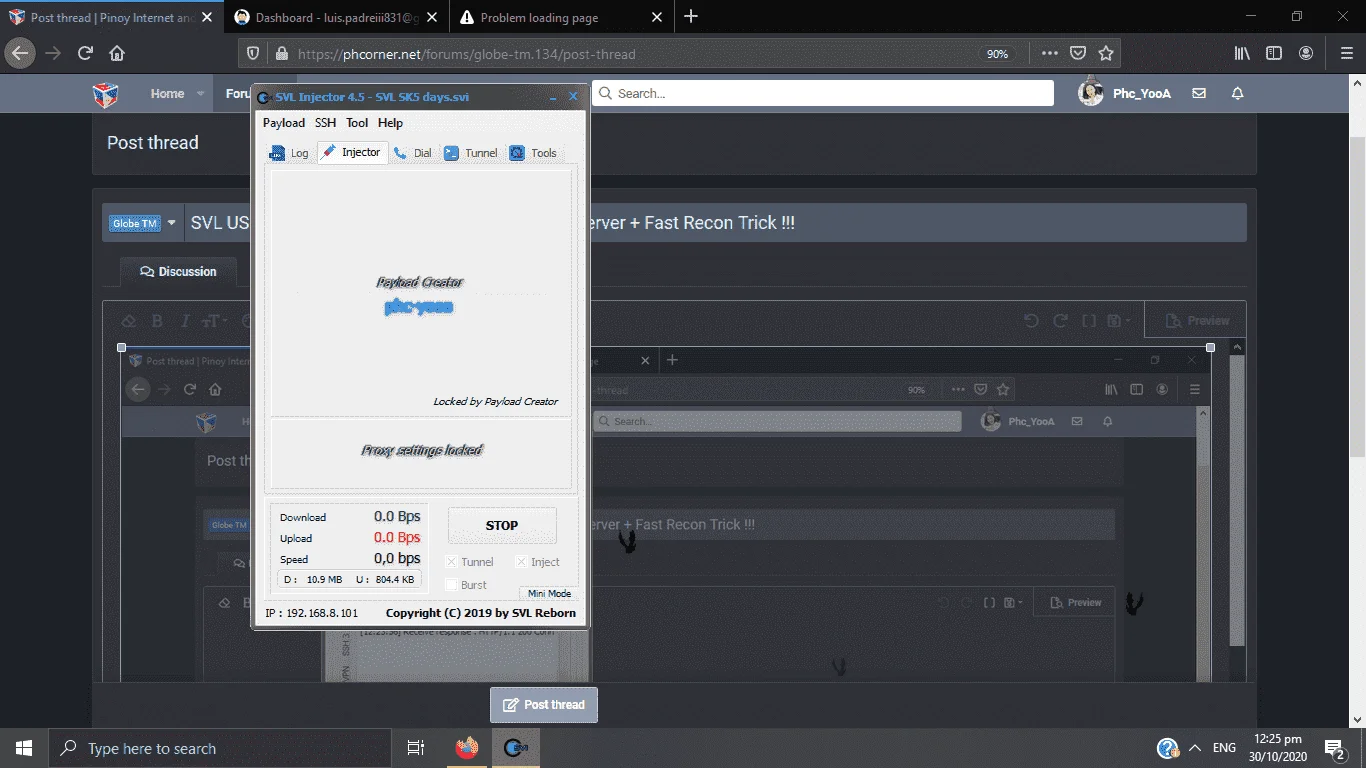Open the save draft dropdown
Screen dimensions: 1366x768
tap(1120, 321)
